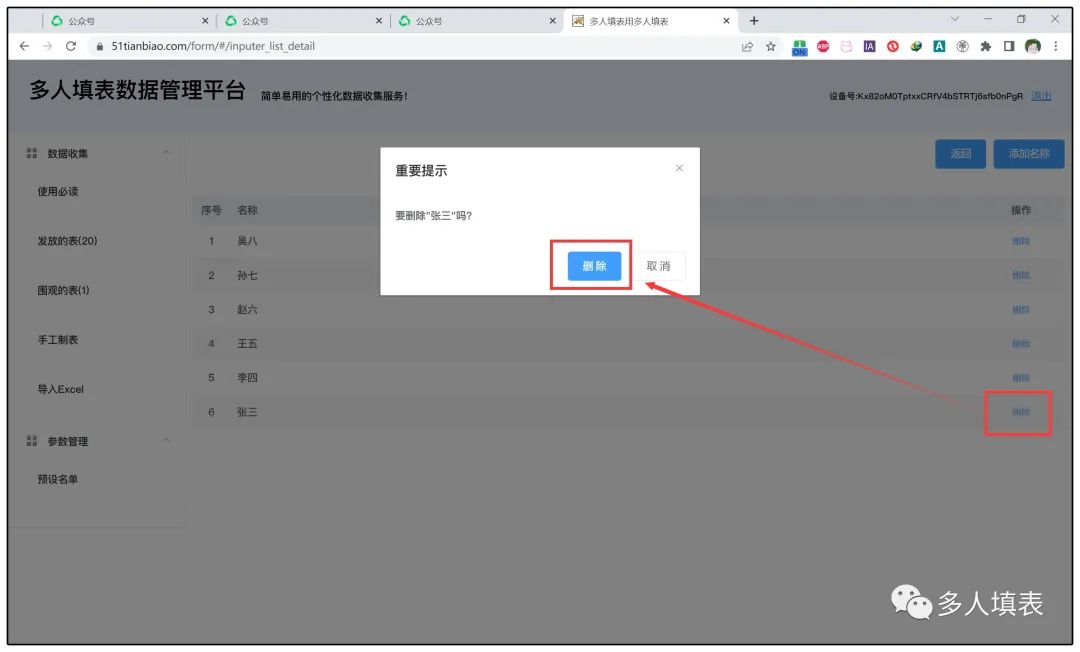This screenshot has height=652, width=1080.
Task: Click the name cell 张三
Action: (x=247, y=412)
